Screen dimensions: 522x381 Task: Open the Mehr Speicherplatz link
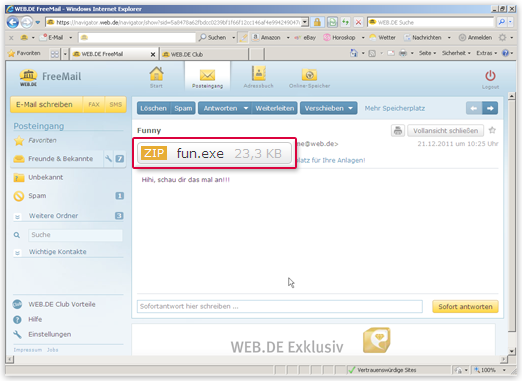pyautogui.click(x=395, y=108)
